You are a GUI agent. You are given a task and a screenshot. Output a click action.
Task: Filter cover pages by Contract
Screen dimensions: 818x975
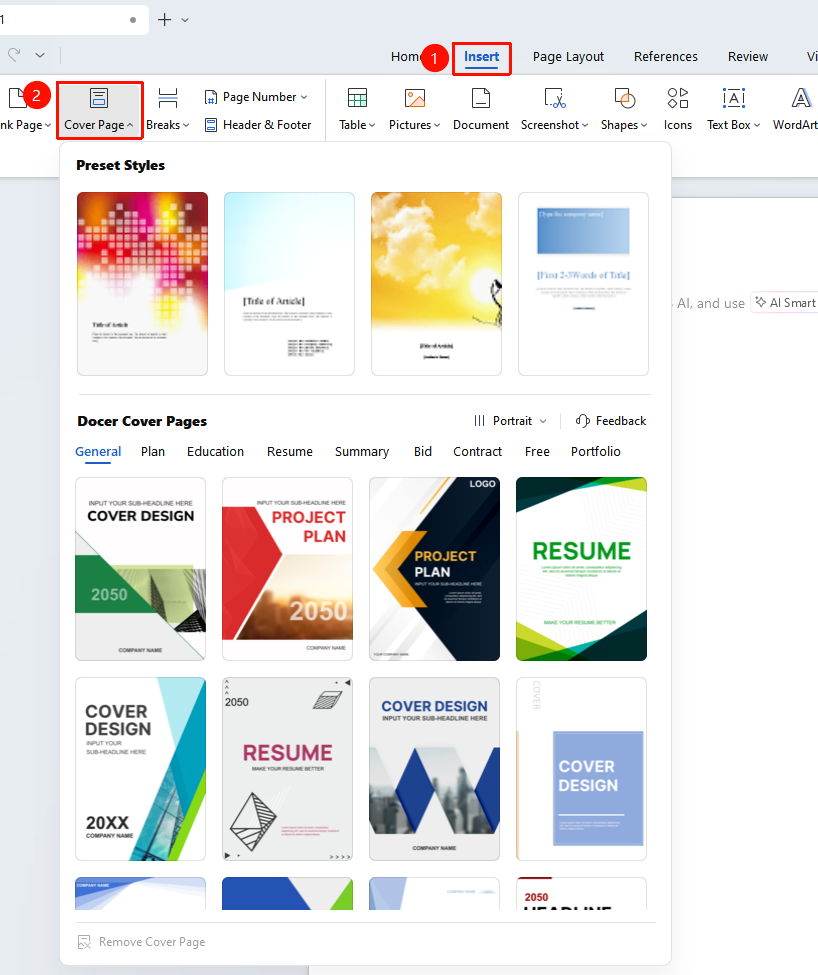point(477,451)
